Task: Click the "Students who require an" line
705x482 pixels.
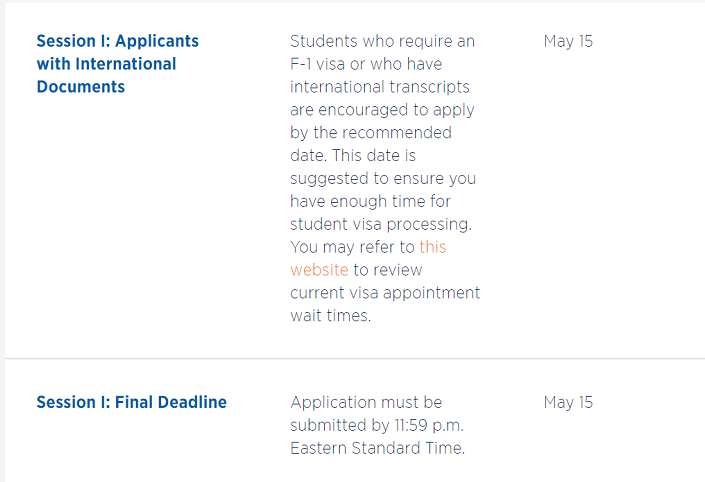Action: coord(383,41)
